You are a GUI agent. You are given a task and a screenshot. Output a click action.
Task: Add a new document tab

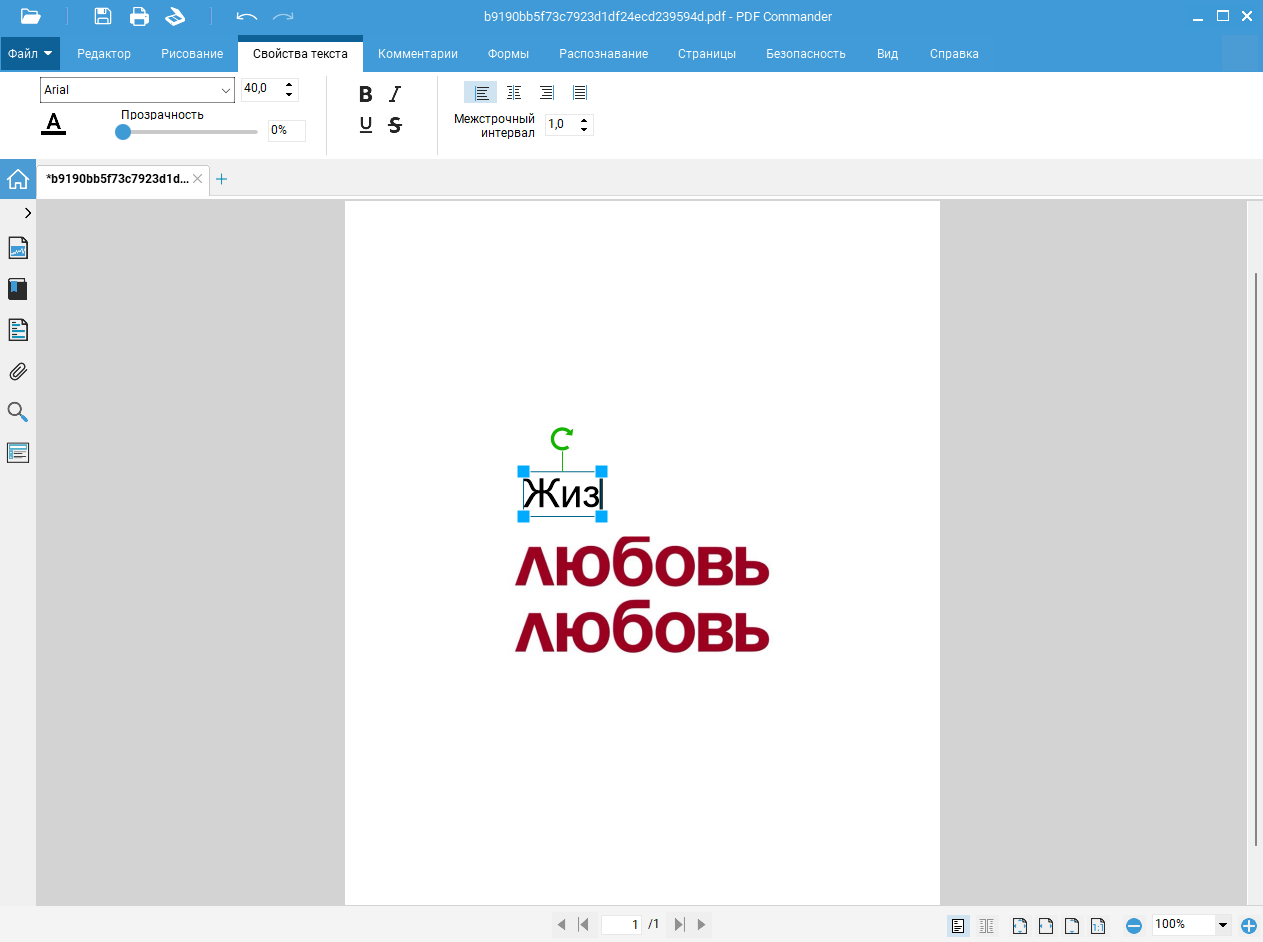coord(222,179)
